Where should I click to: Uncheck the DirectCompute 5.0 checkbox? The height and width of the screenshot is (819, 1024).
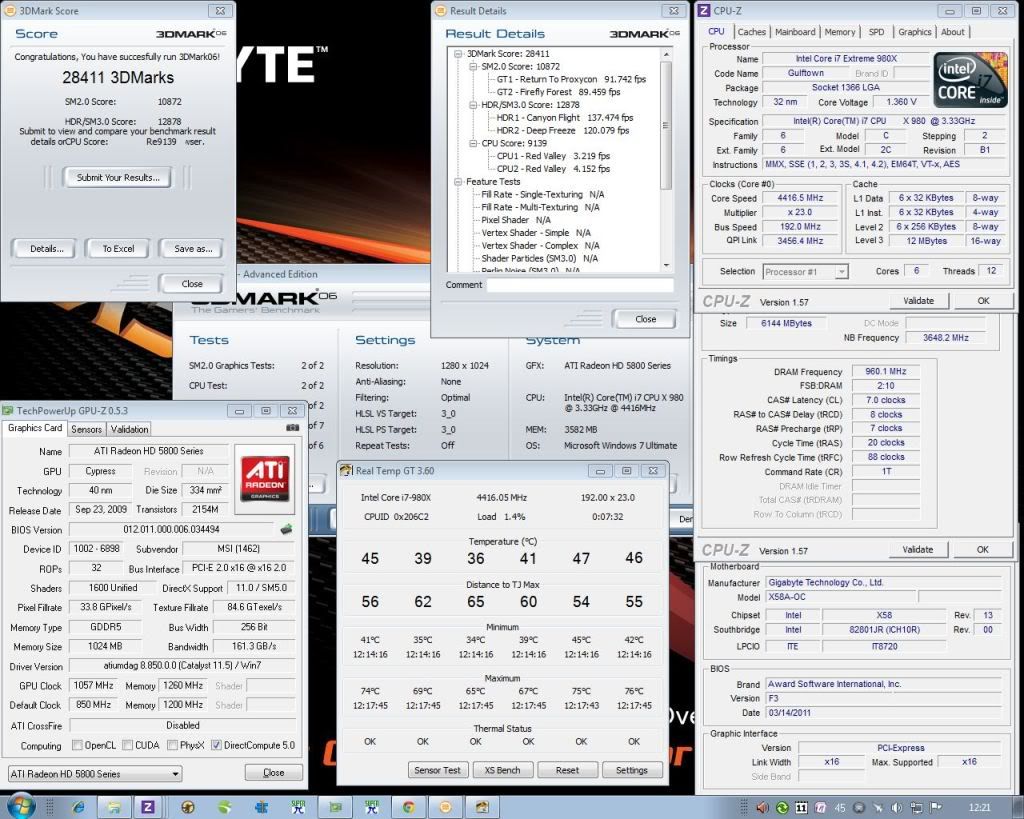point(216,745)
